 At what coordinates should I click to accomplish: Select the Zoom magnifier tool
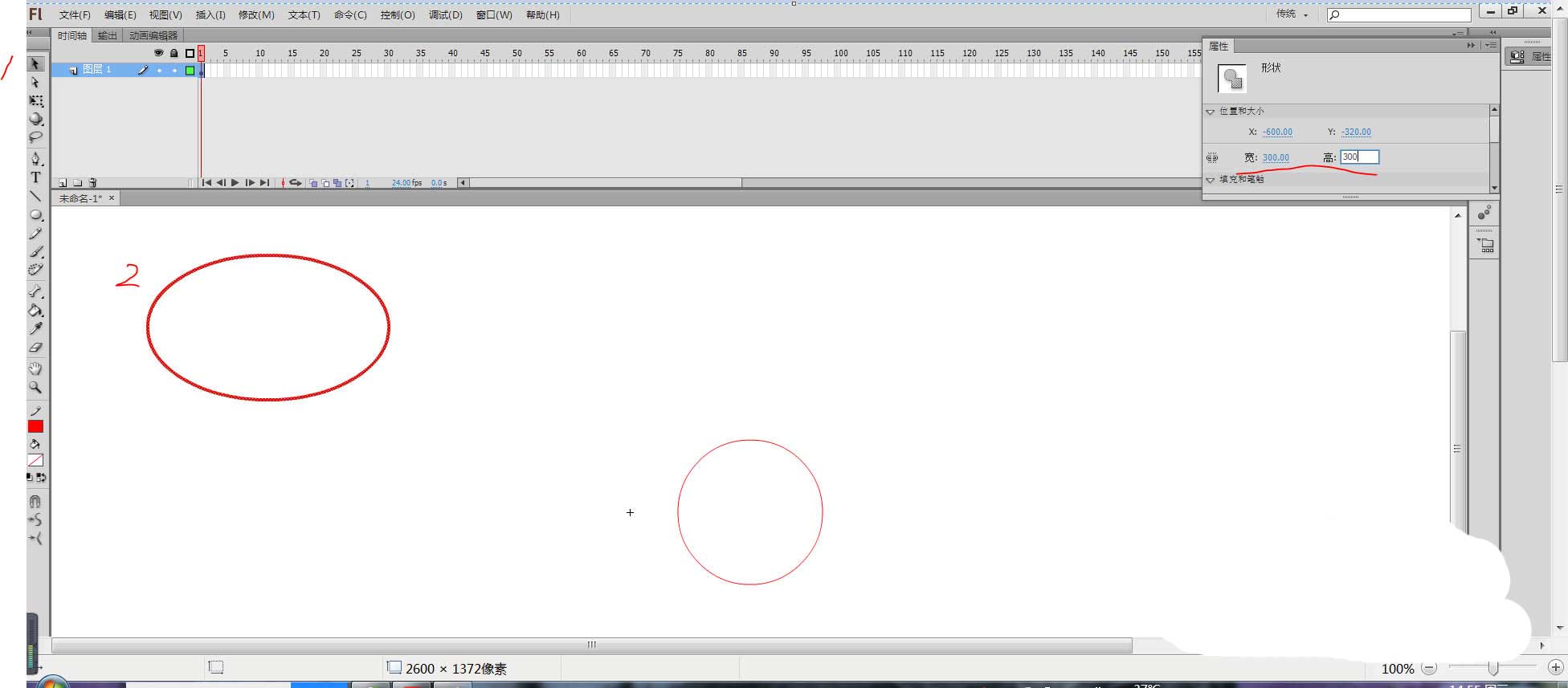pyautogui.click(x=35, y=387)
